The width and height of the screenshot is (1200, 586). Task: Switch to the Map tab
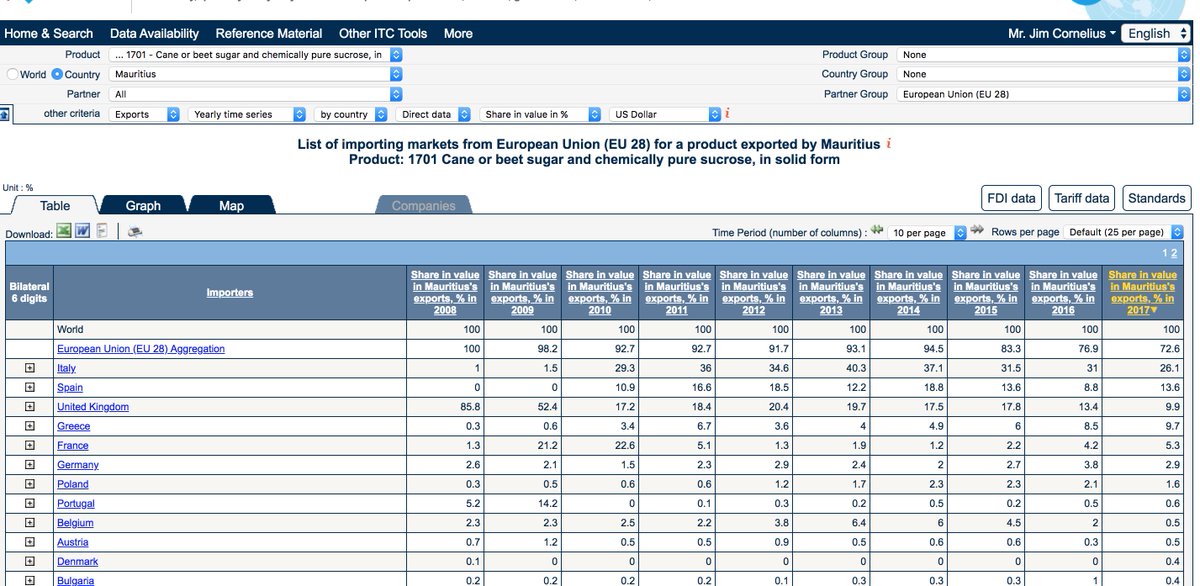231,205
